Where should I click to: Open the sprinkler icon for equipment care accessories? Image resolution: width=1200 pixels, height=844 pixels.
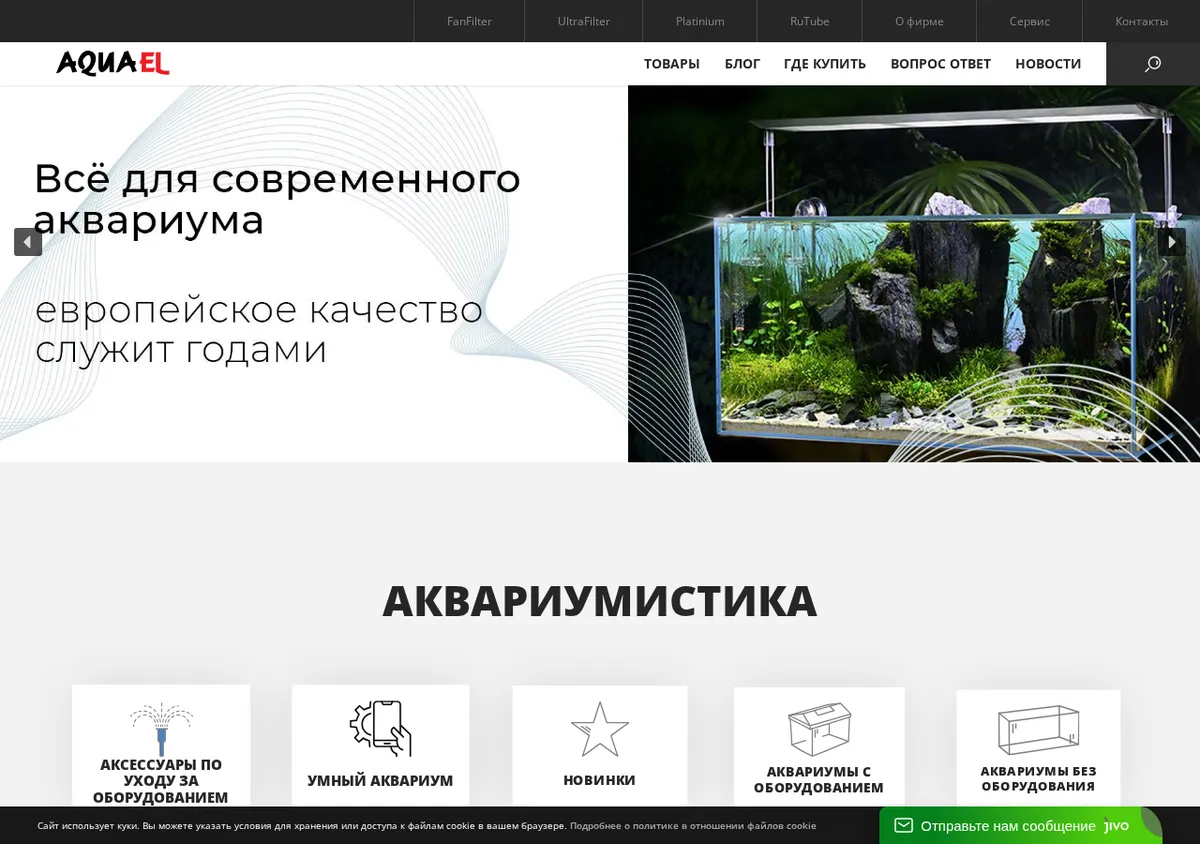click(x=161, y=729)
